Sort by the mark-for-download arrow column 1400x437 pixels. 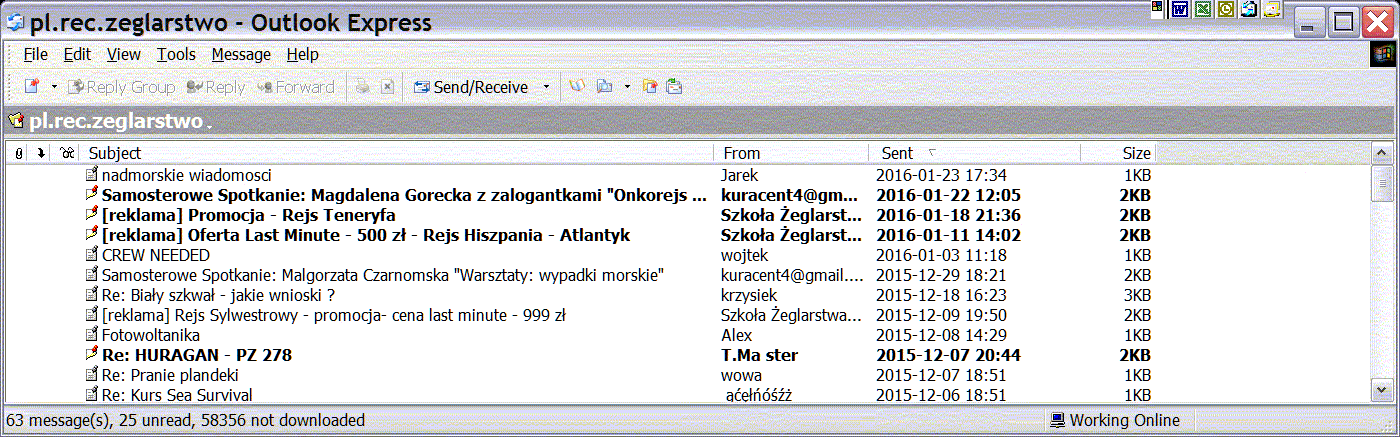click(41, 153)
